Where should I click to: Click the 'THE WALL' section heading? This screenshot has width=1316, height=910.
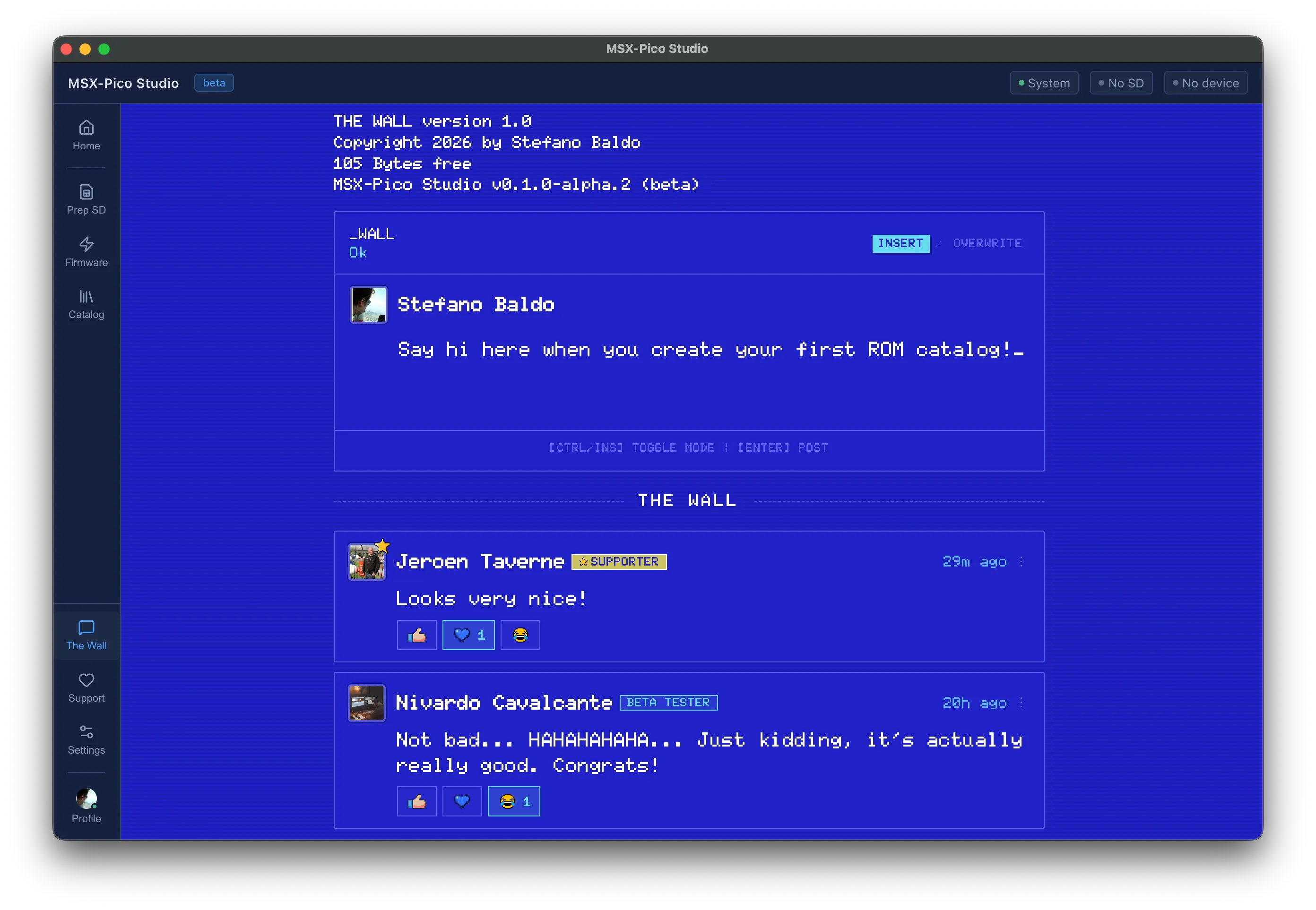687,501
